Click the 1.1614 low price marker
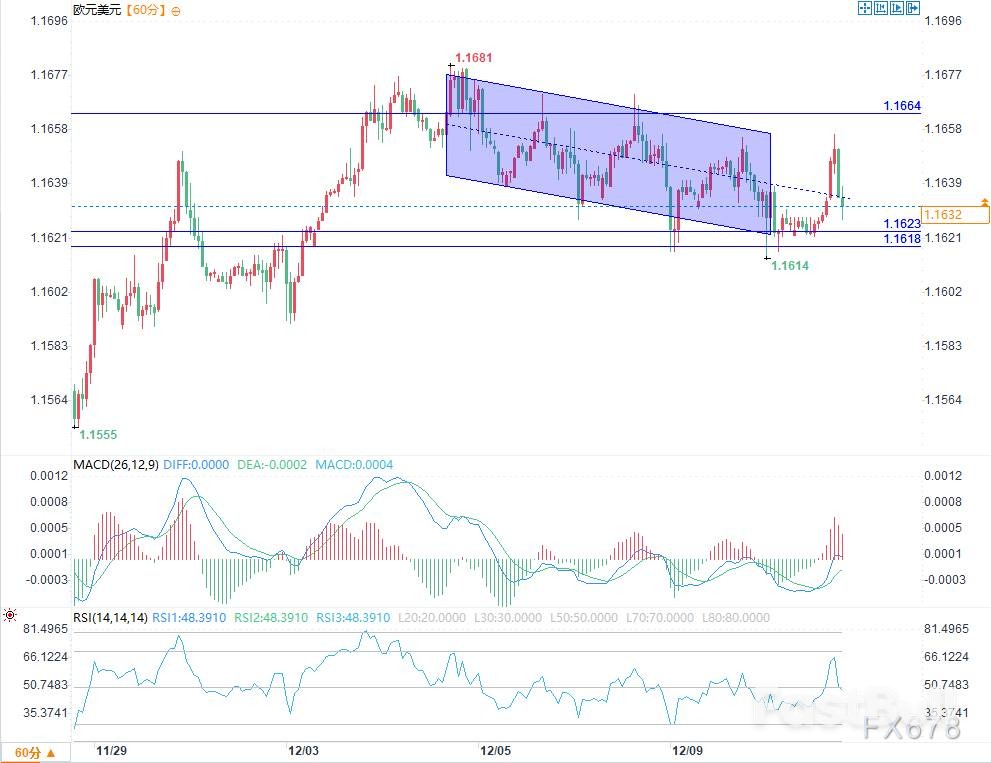991x763 pixels. [790, 266]
